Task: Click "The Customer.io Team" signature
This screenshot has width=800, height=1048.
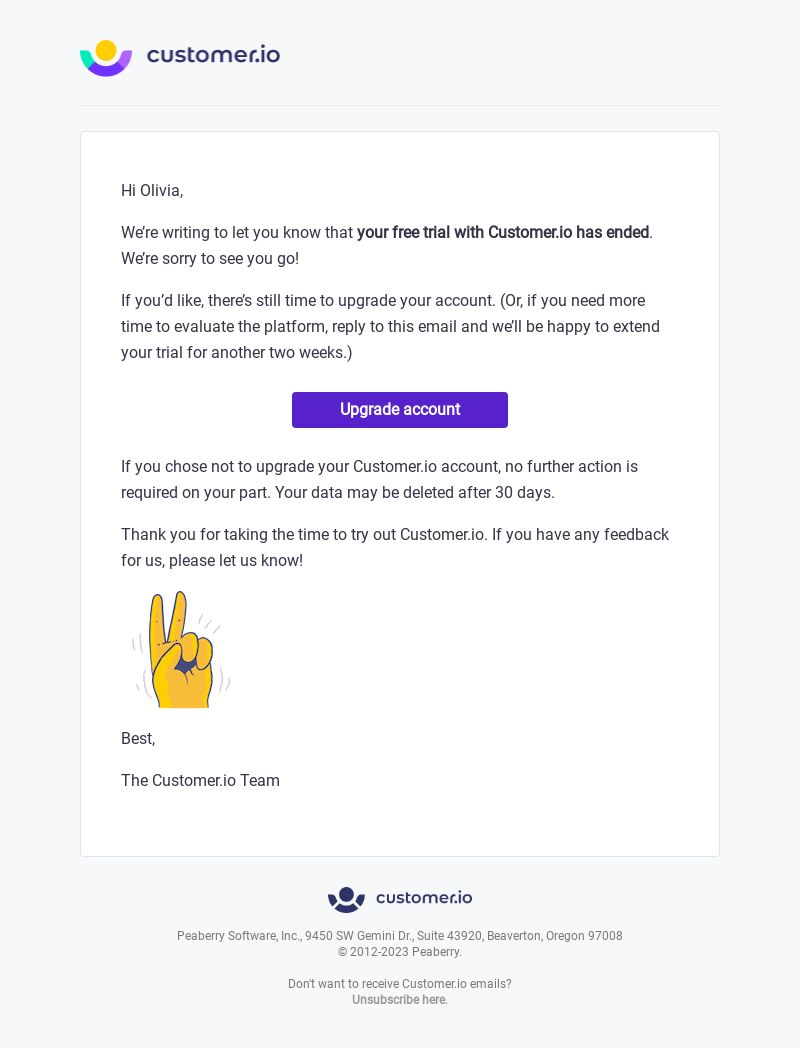Action: pos(201,781)
